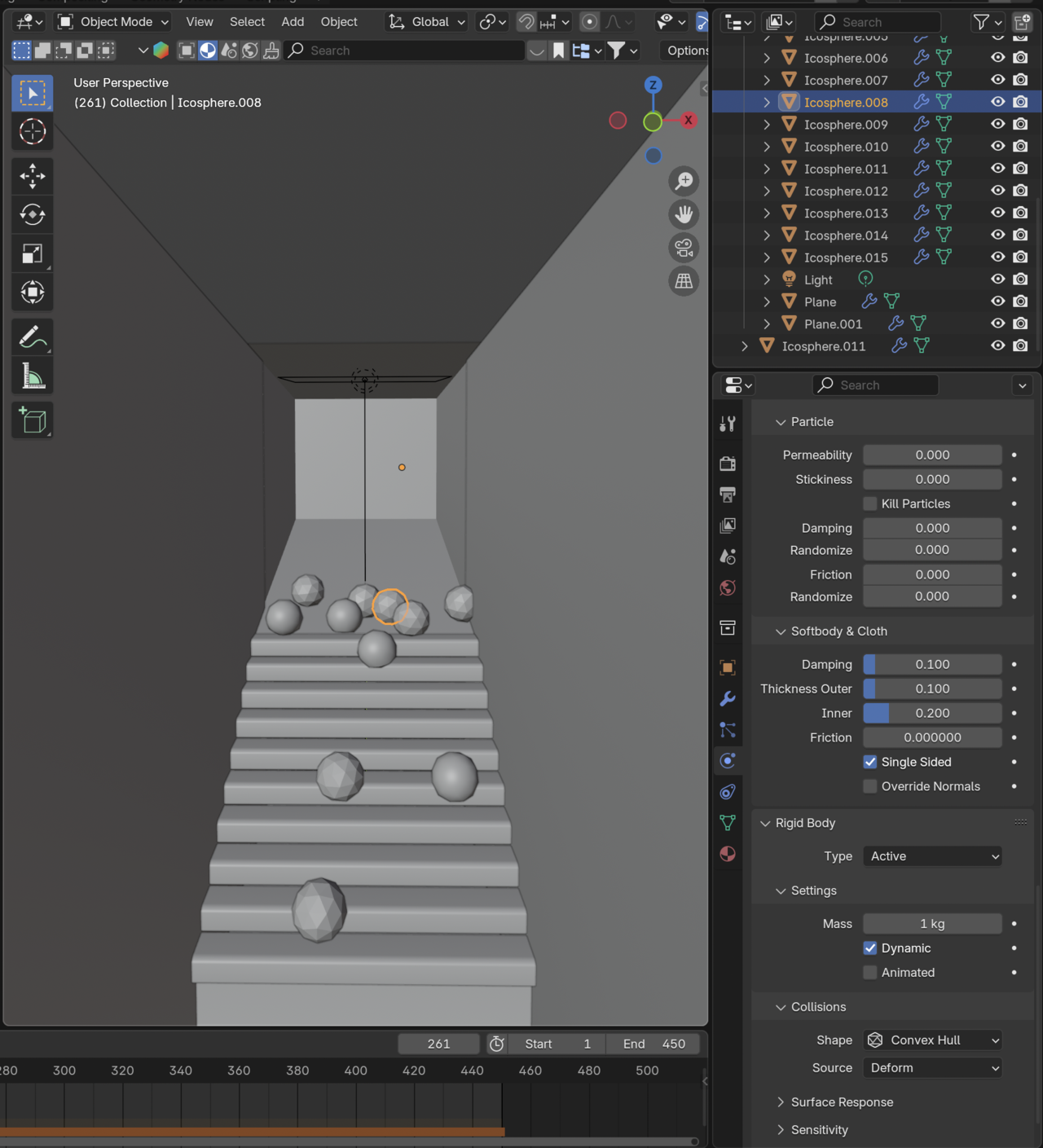Uncheck the Single Sided option

click(x=870, y=762)
